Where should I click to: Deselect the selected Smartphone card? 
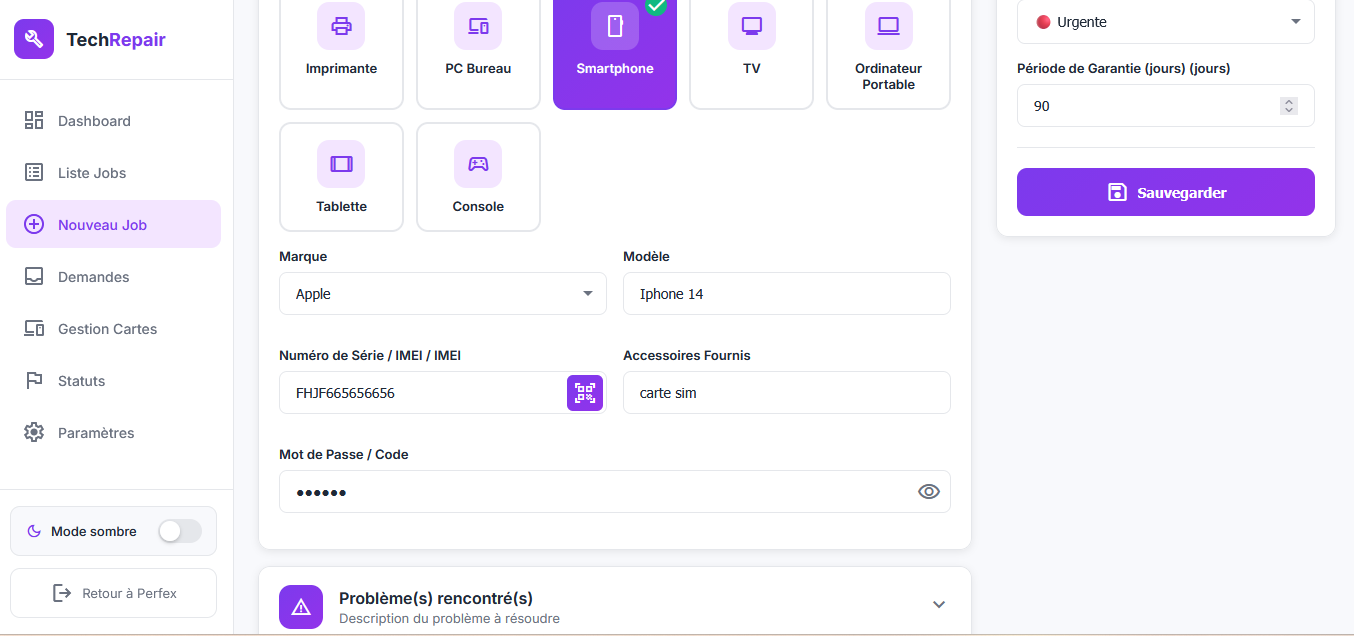(x=614, y=50)
